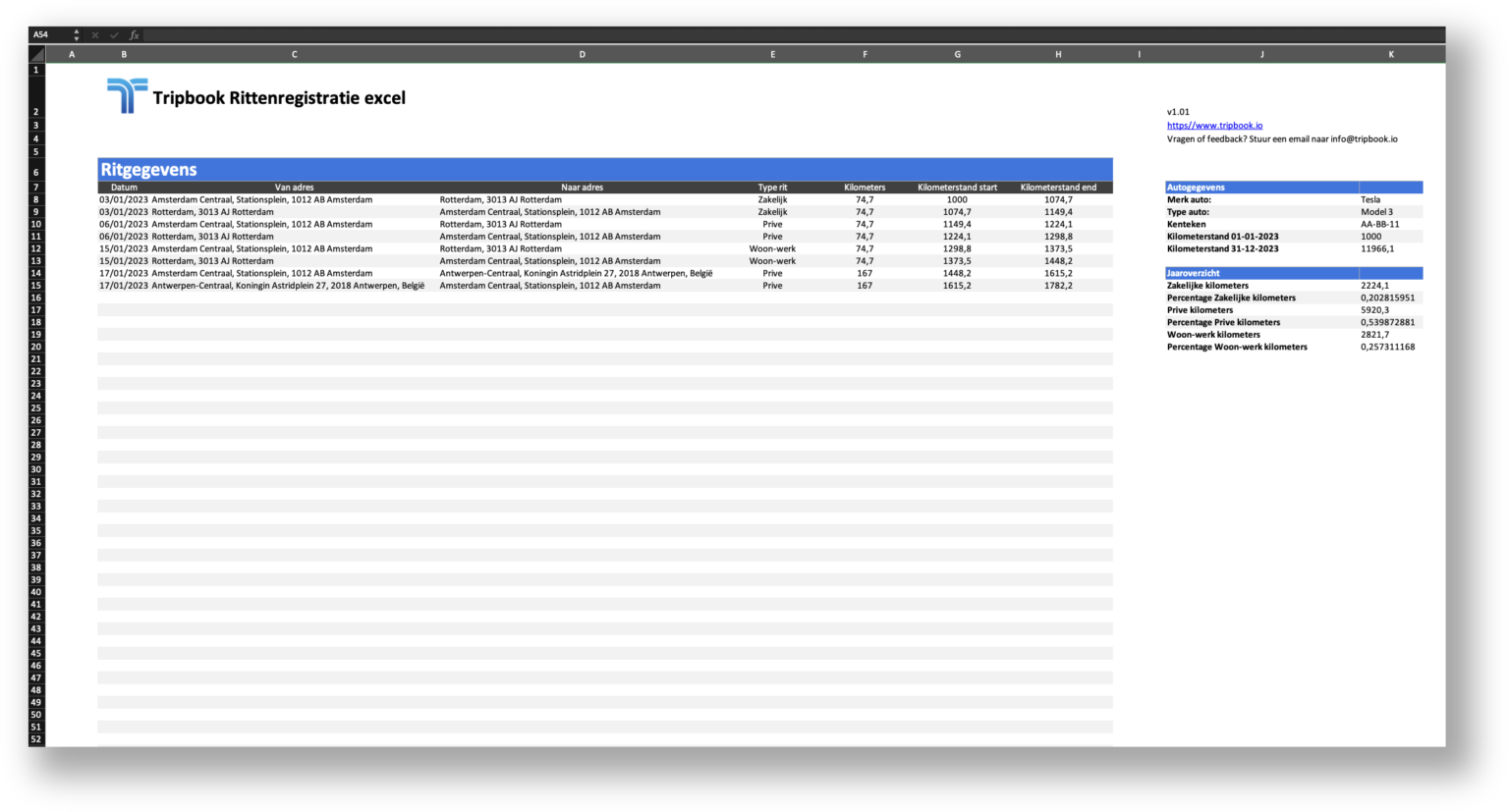This screenshot has width=1509, height=812.
Task: Select column K header
Action: click(x=1391, y=55)
